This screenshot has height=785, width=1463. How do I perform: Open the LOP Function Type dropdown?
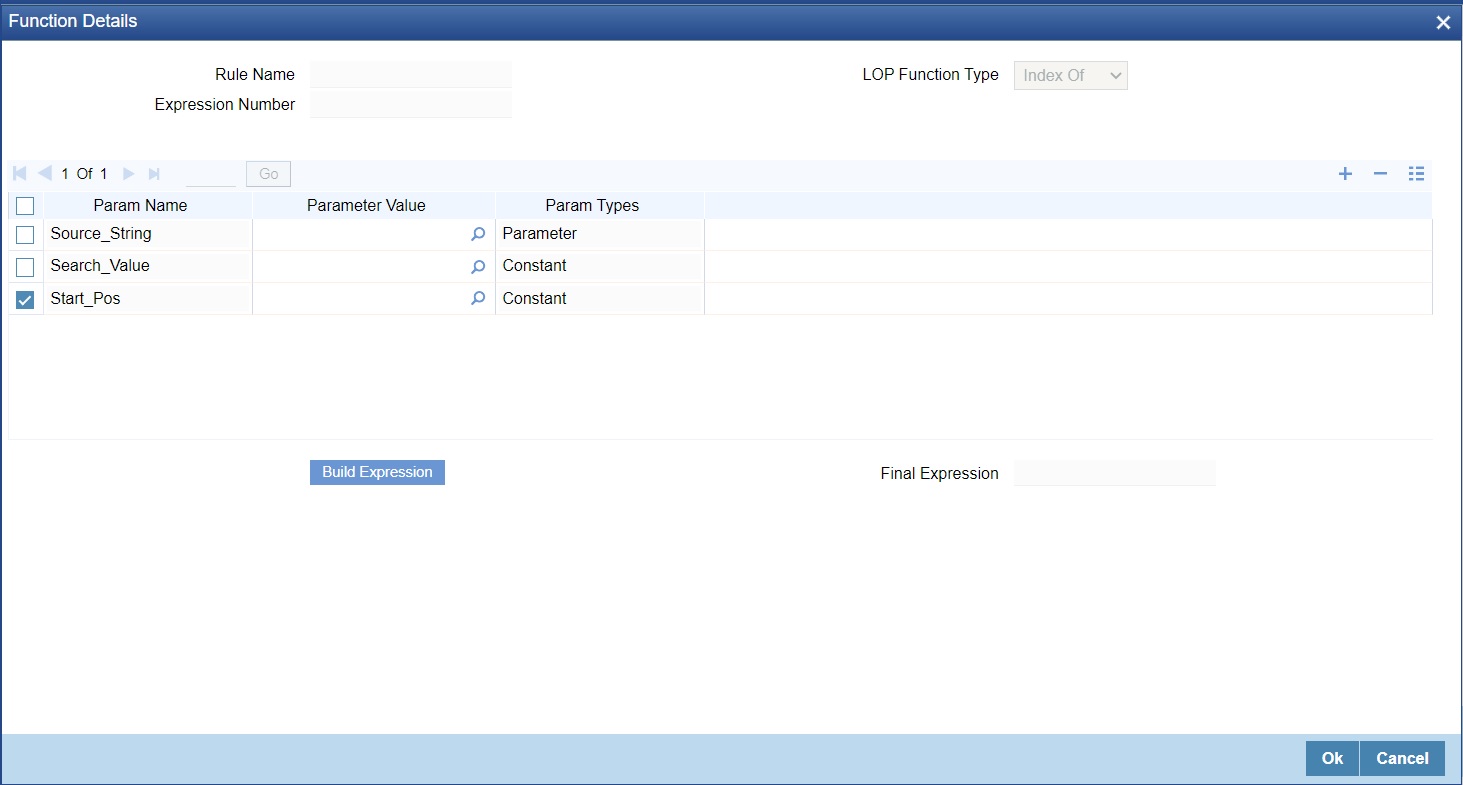(1071, 75)
